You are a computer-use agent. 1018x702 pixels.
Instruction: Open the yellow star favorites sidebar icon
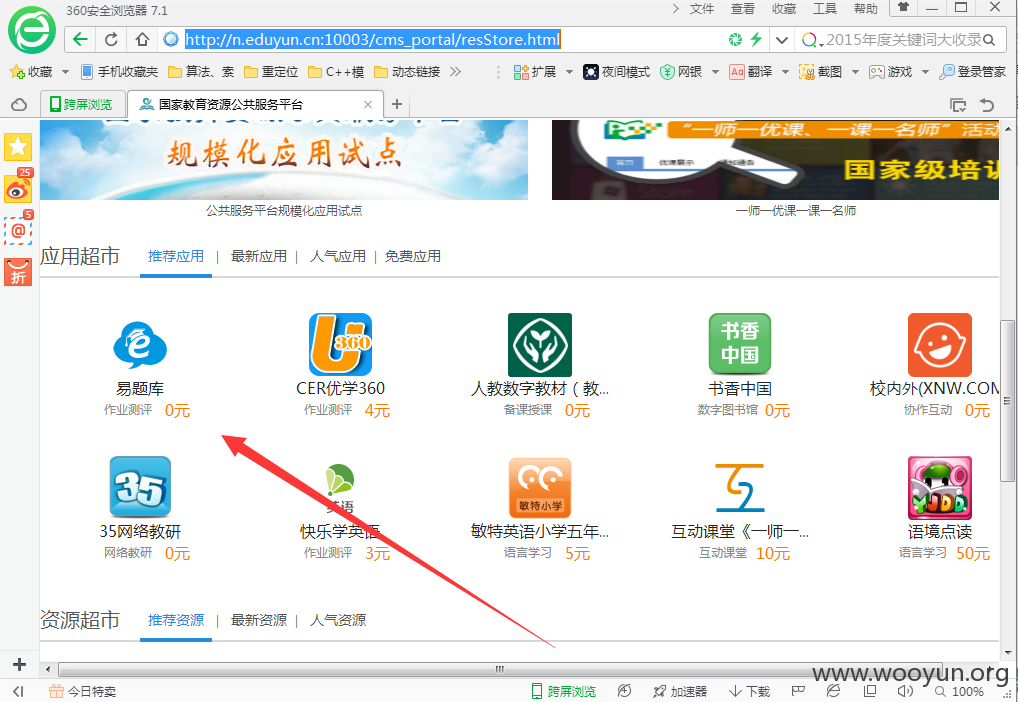click(18, 147)
